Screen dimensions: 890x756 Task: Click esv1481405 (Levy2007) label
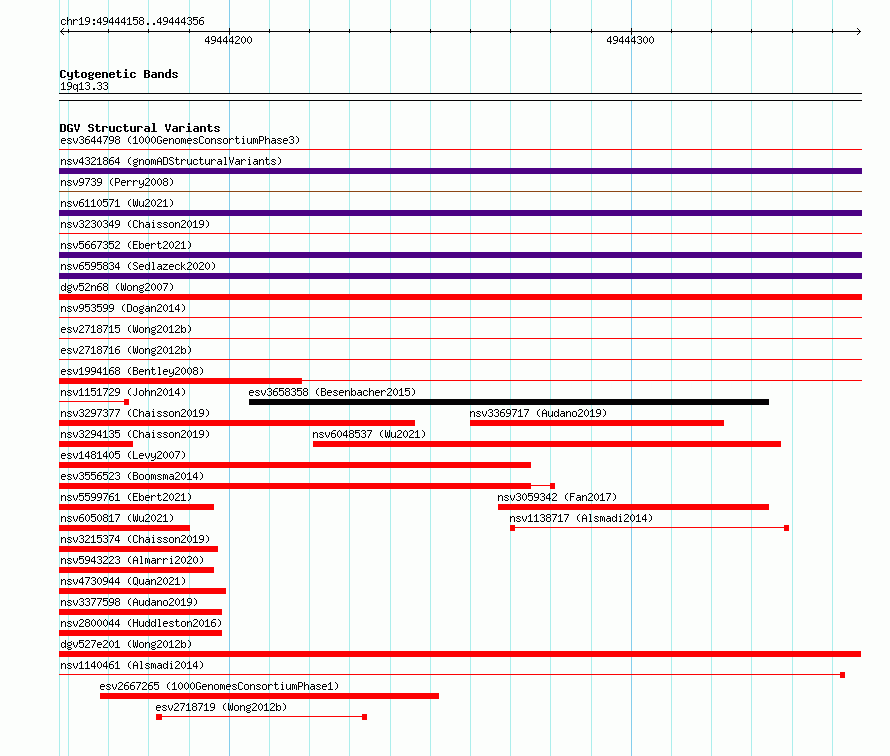(123, 455)
